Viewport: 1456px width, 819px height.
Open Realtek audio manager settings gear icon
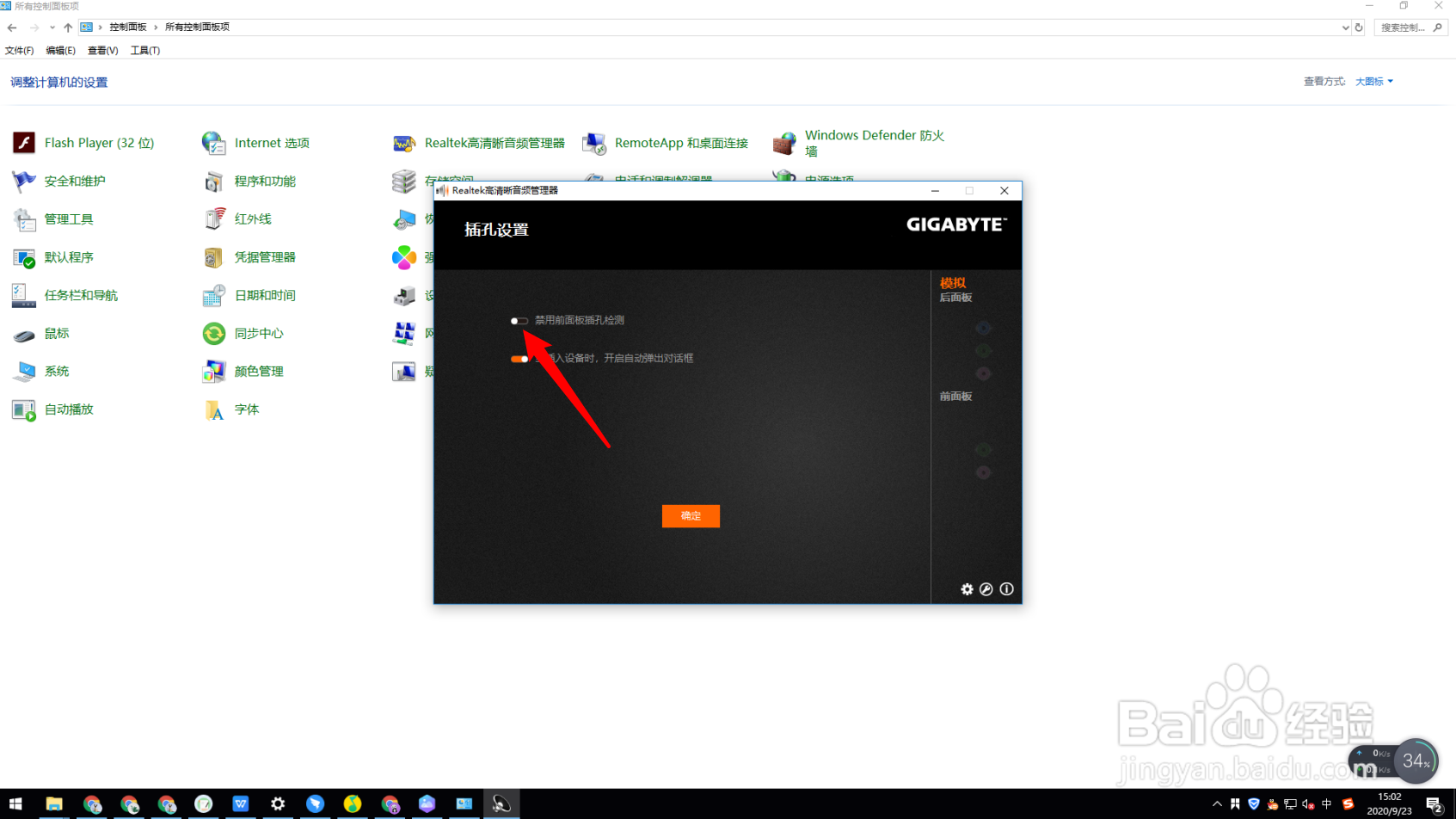pos(967,589)
